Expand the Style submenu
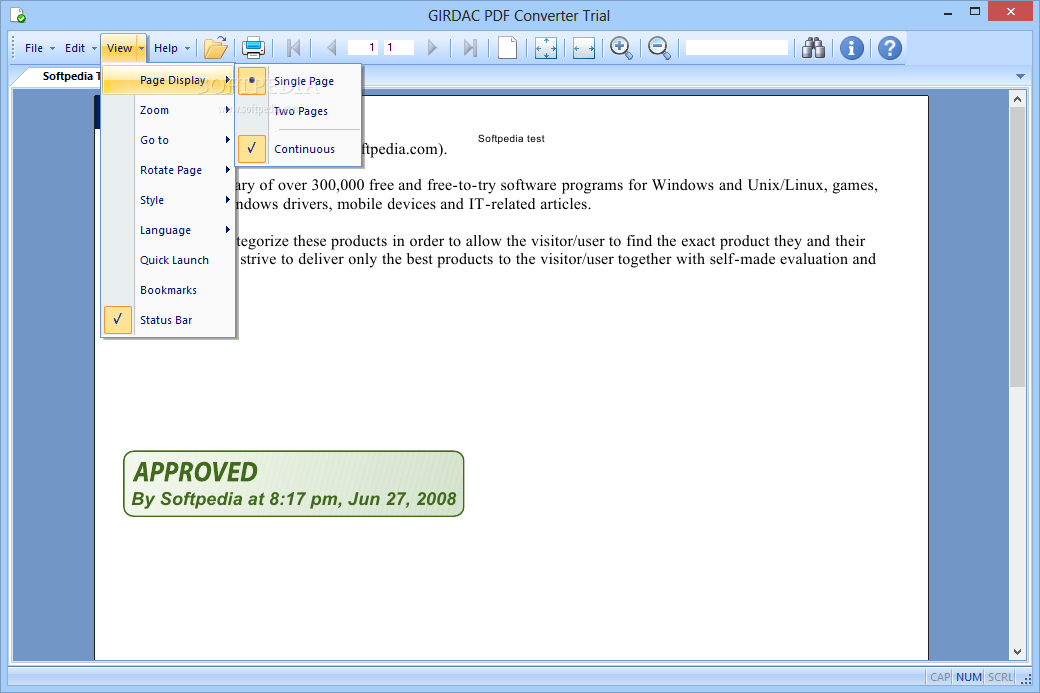The width and height of the screenshot is (1040, 693). pyautogui.click(x=169, y=200)
